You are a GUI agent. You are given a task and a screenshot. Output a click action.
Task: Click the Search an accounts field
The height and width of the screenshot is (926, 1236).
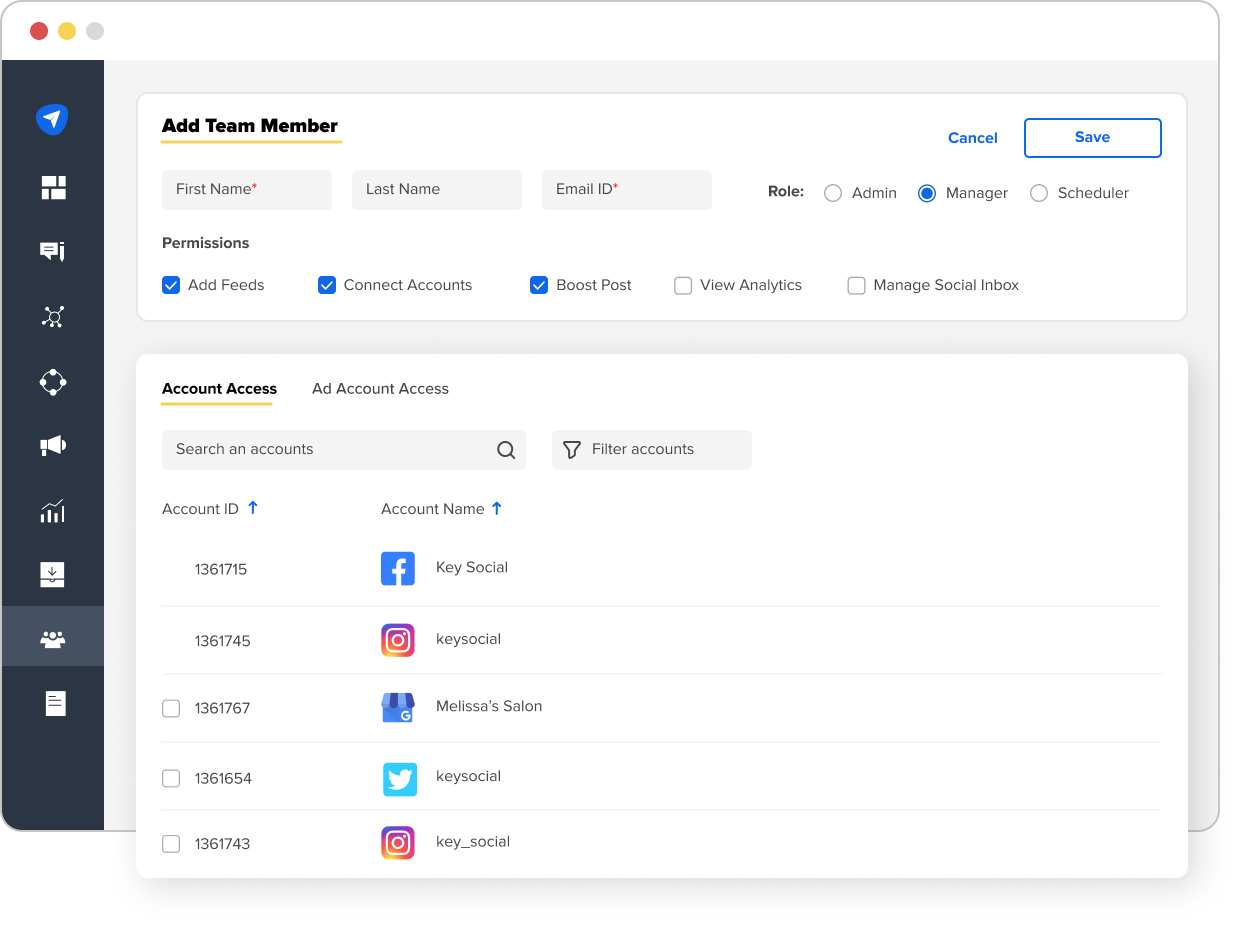pyautogui.click(x=344, y=450)
